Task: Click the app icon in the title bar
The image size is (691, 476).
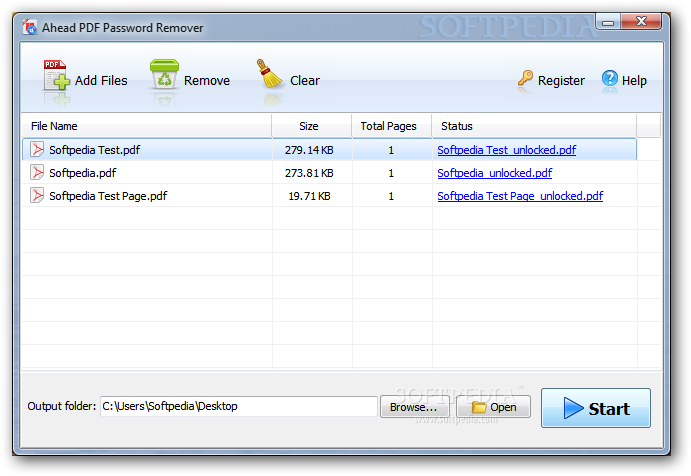Action: (30, 27)
